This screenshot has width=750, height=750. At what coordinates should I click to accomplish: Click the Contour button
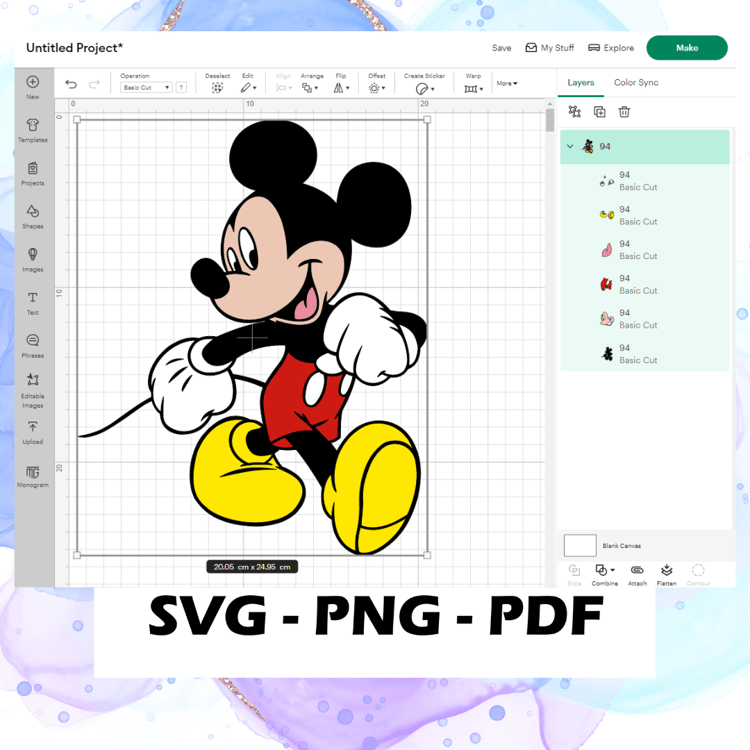(698, 574)
